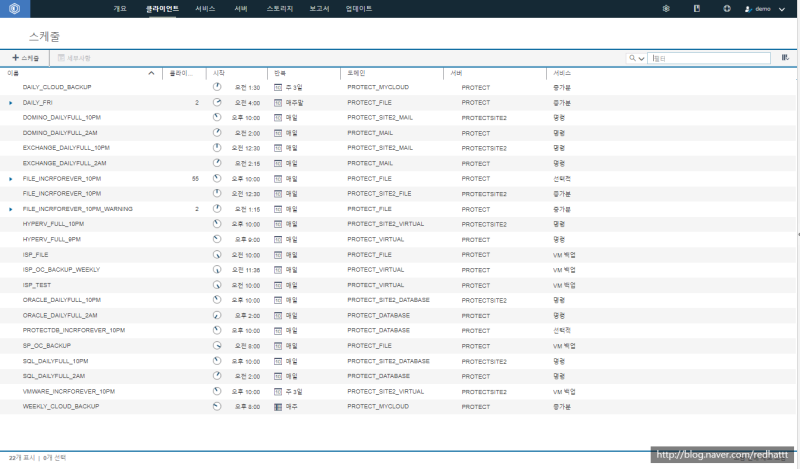Click the calendar icon for SQL_DAILYFULL_10PM
800x469 pixels.
point(278,361)
